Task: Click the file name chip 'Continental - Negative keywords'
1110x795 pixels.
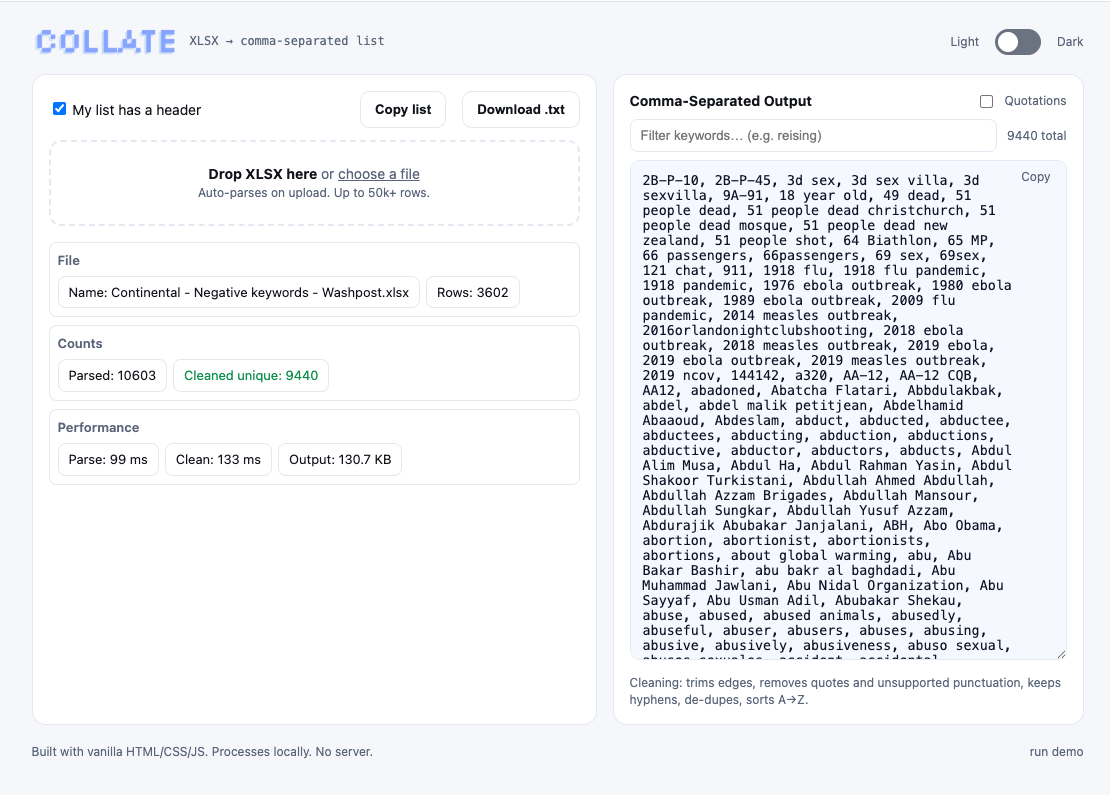Action: point(239,293)
